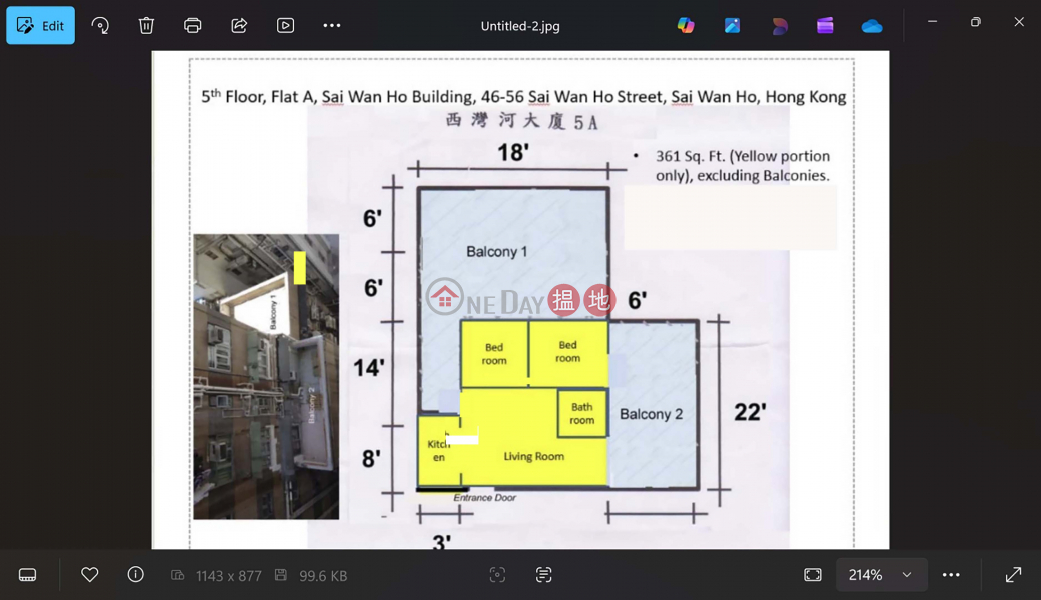This screenshot has height=600, width=1041.
Task: Open the Print dialog
Action: click(x=192, y=25)
